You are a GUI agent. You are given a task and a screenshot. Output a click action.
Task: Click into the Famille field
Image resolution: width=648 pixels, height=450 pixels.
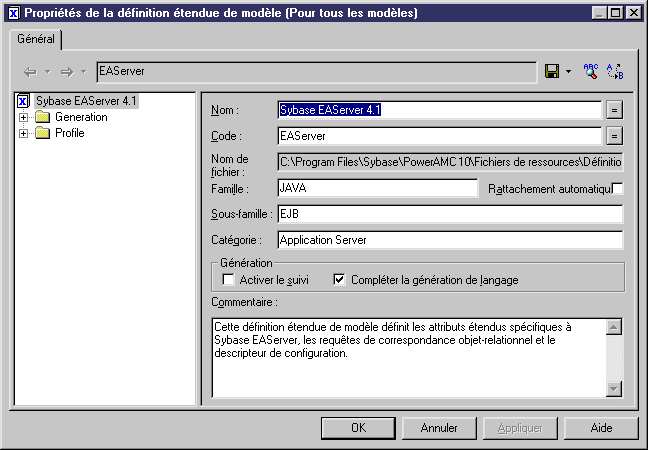[x=378, y=188]
